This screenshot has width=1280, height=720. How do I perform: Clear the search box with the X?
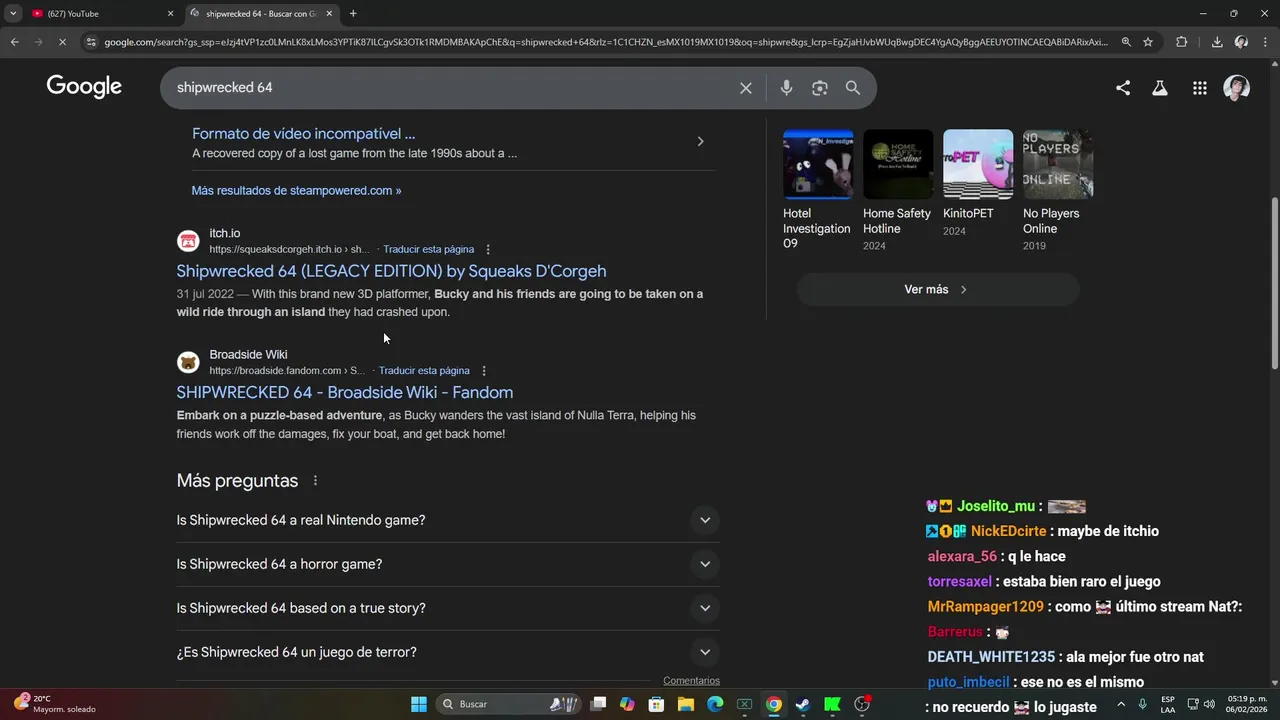[745, 88]
